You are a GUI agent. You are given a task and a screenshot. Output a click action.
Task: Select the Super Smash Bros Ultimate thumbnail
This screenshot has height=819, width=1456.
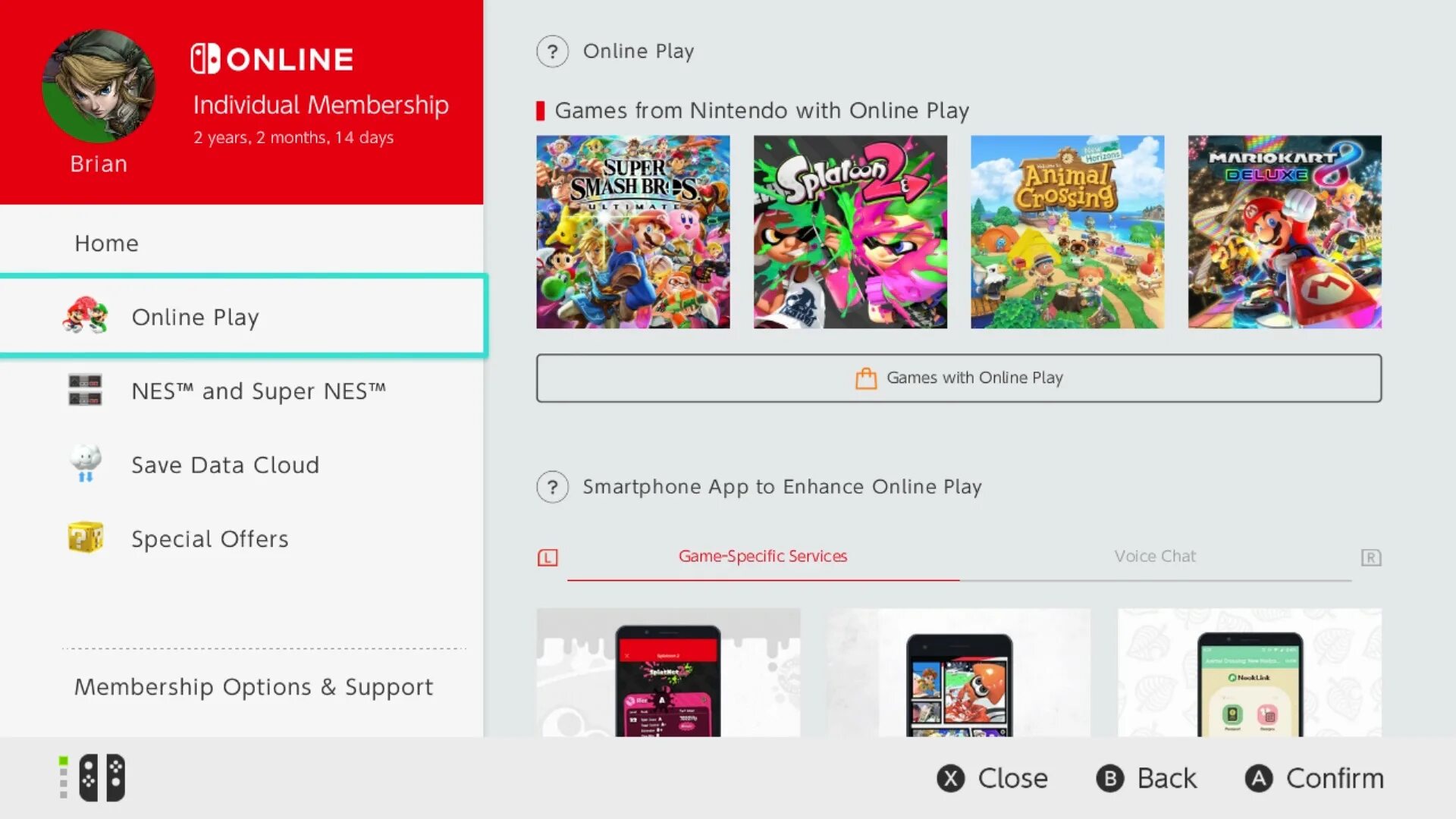coord(633,231)
